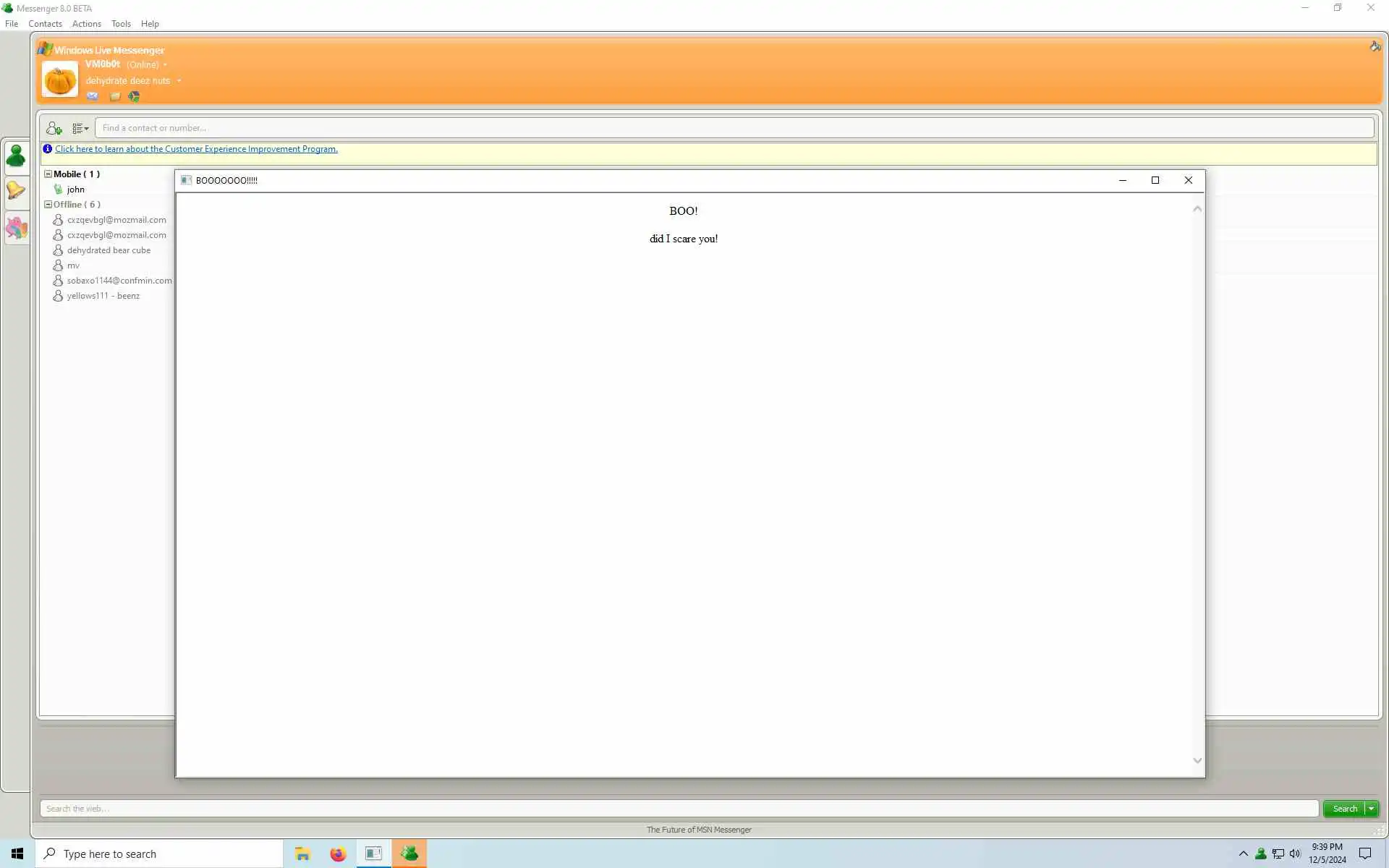The width and height of the screenshot is (1389, 868).
Task: Select the green Contacts tab icon
Action: click(16, 156)
